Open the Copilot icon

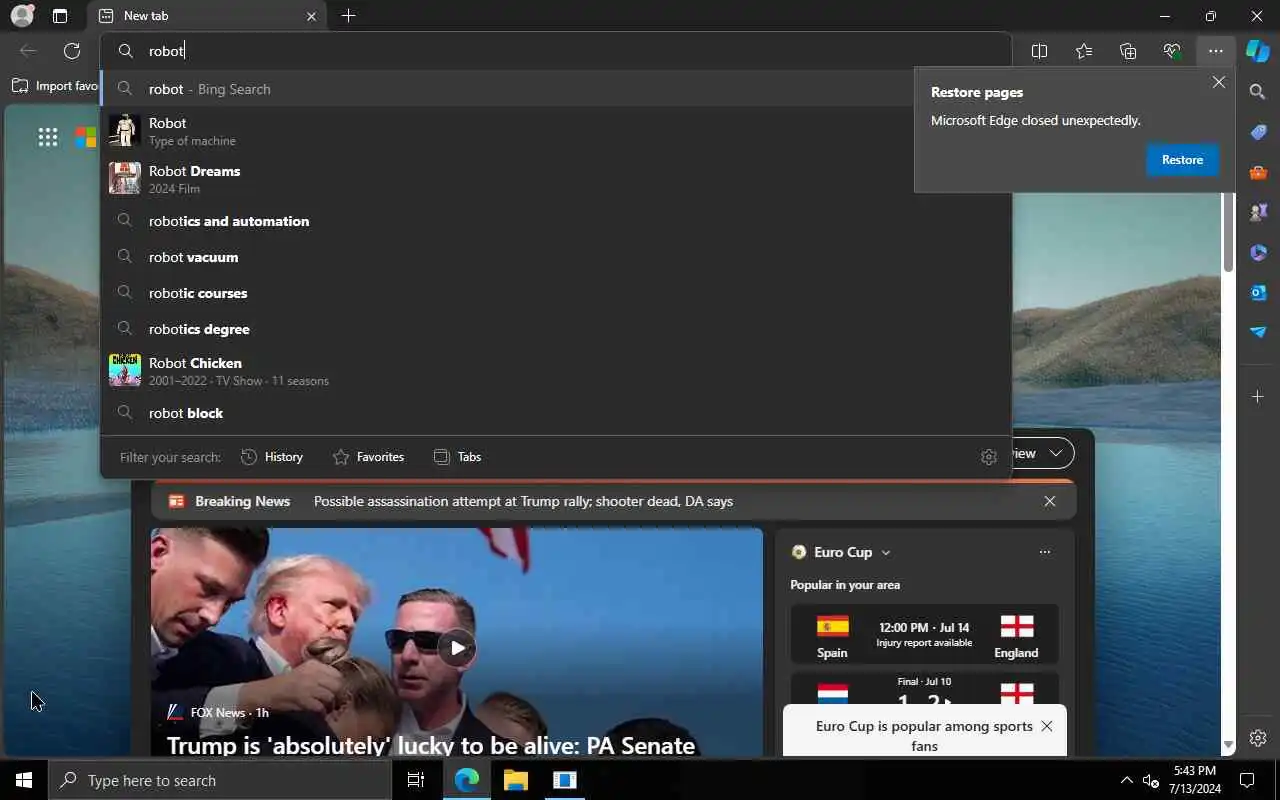[1258, 51]
